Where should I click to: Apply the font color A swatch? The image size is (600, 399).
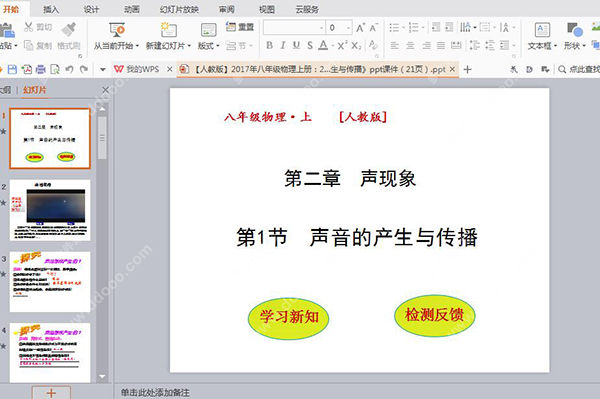pyautogui.click(x=323, y=46)
